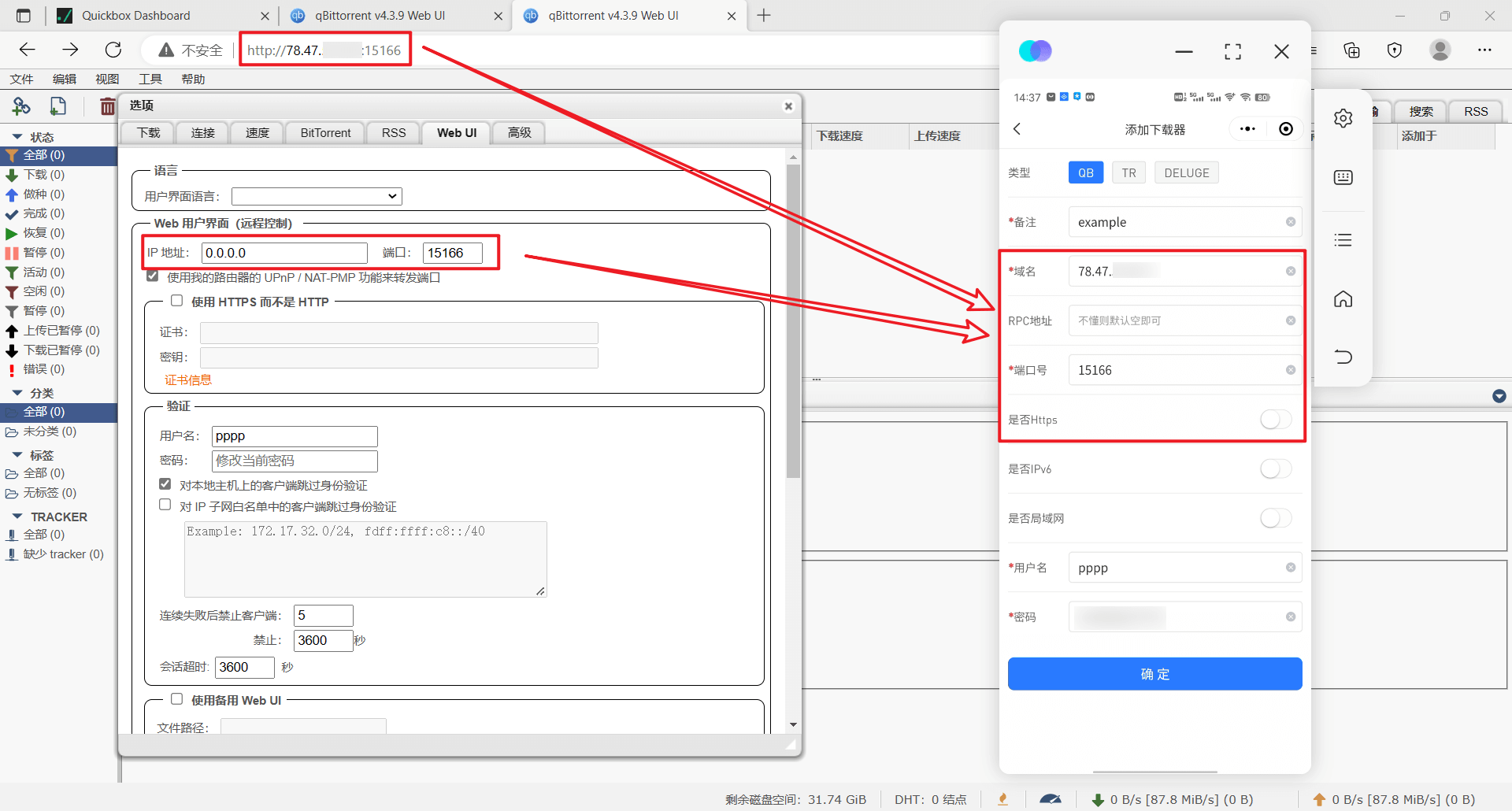
Task: Close the 选项 dialog with its x button
Action: click(788, 106)
